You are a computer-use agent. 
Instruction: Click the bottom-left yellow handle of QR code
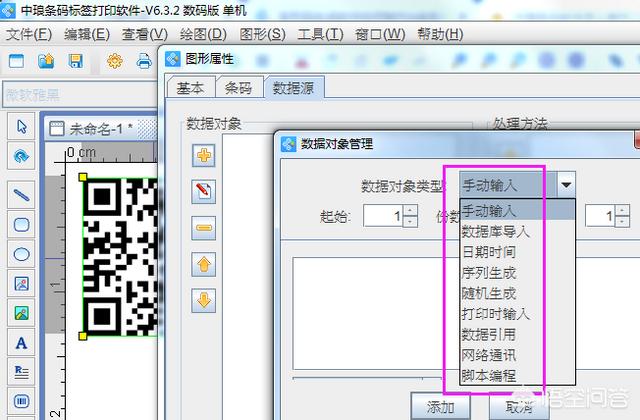[83, 336]
